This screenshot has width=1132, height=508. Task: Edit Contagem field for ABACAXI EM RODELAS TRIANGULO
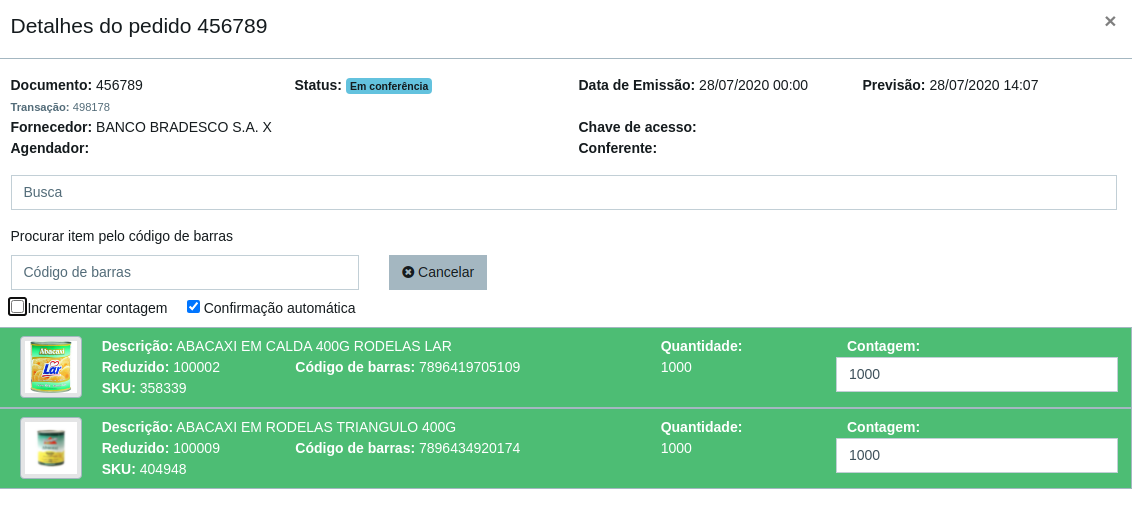[x=976, y=455]
